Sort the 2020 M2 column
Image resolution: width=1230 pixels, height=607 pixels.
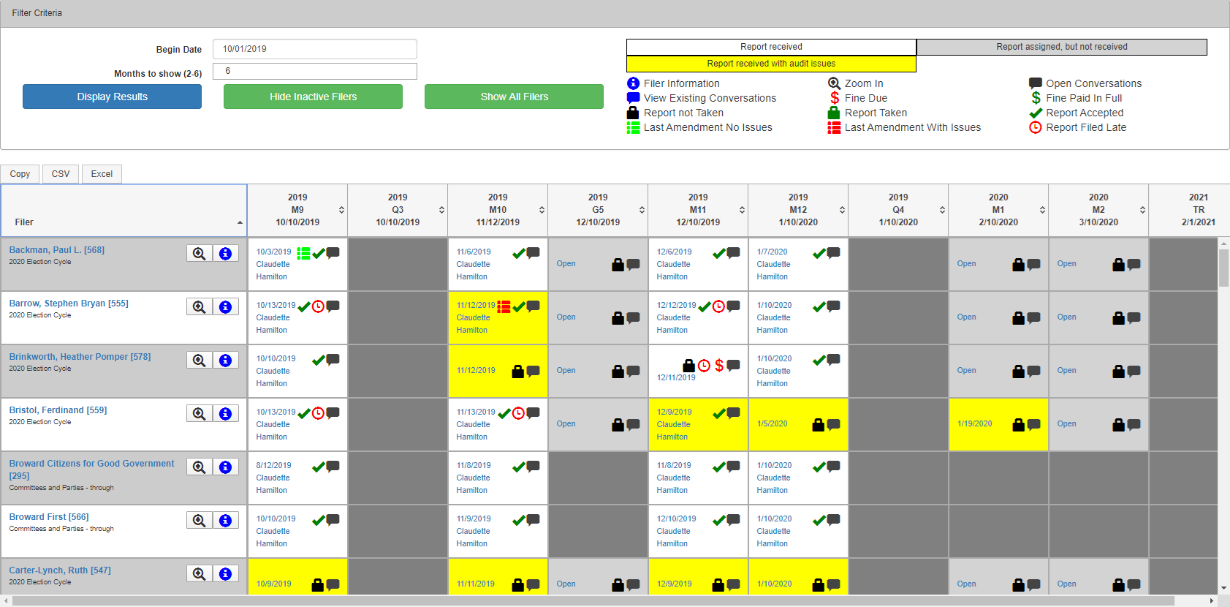click(x=1098, y=210)
